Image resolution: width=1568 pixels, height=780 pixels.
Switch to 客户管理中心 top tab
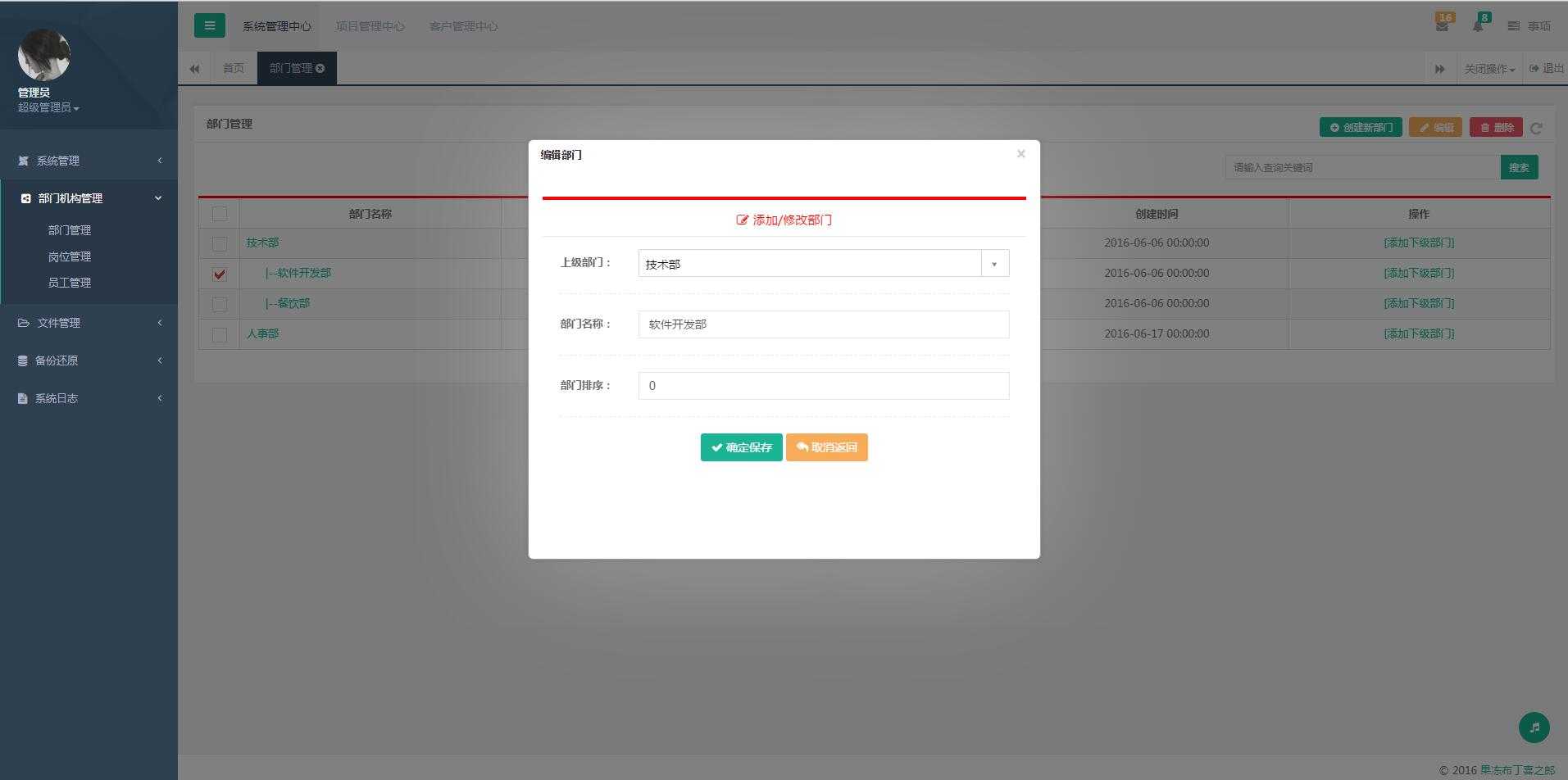click(x=464, y=26)
